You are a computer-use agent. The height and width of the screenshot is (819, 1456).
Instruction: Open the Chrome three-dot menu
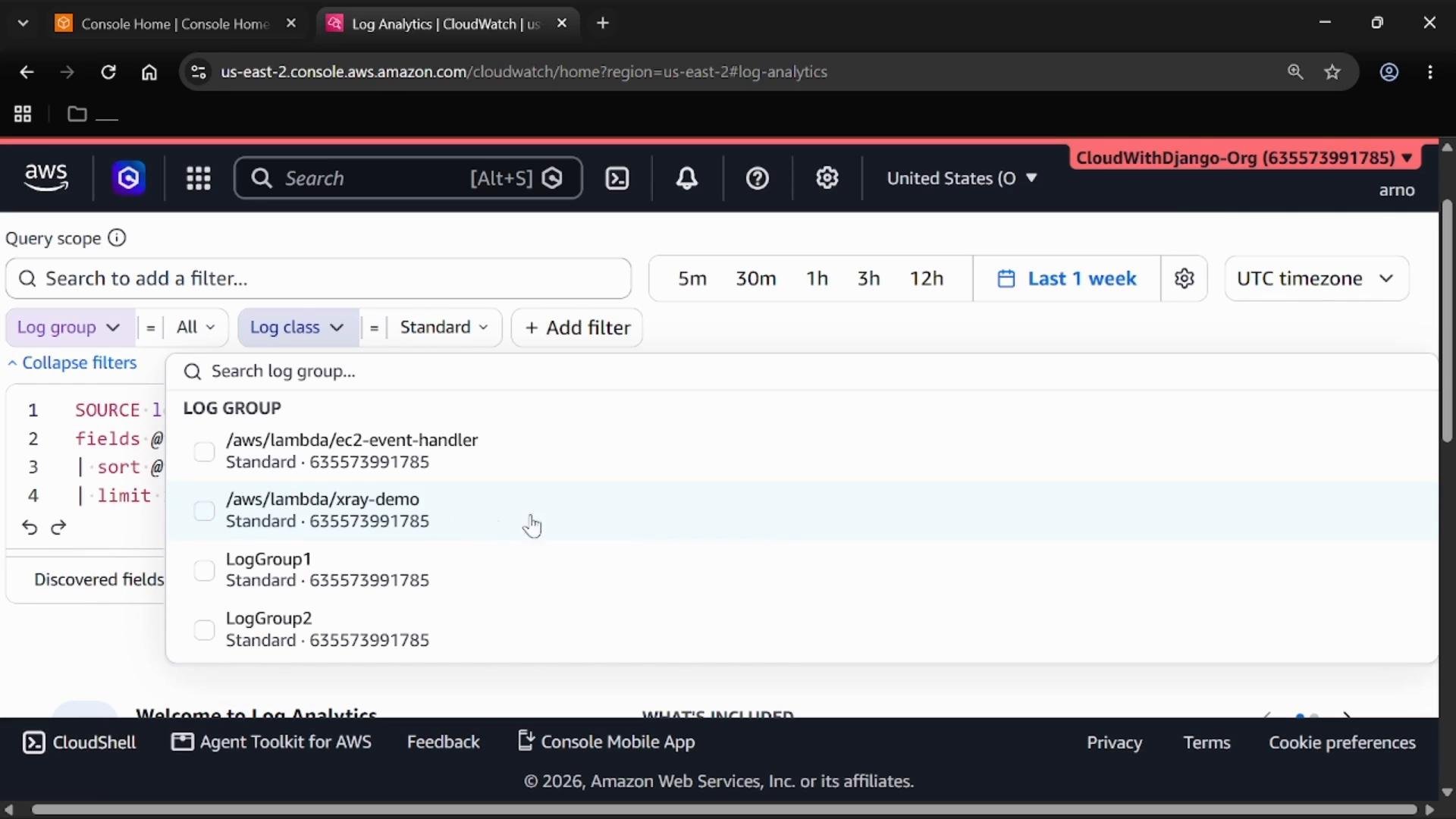[1430, 72]
